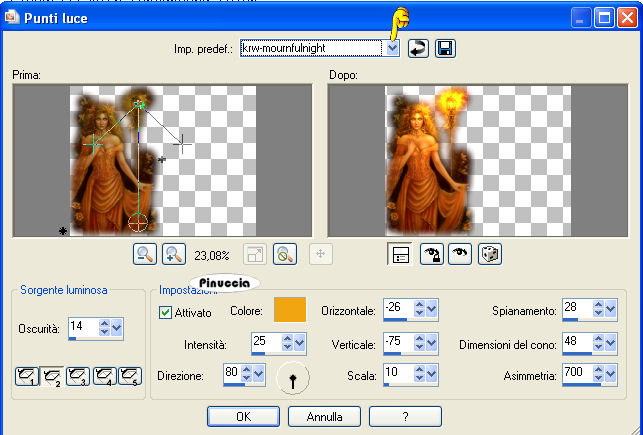
Task: Open Verticale slider dropdown arrow
Action: point(431,342)
